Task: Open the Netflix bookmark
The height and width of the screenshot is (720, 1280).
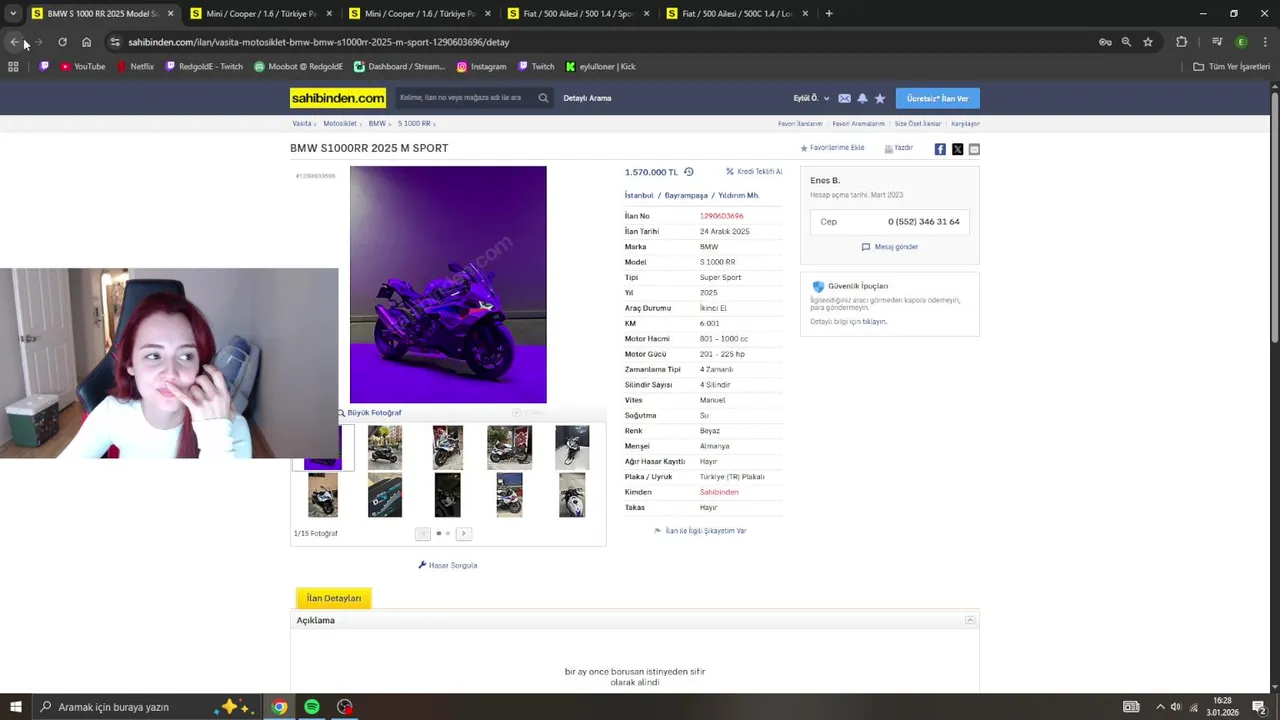Action: [135, 67]
